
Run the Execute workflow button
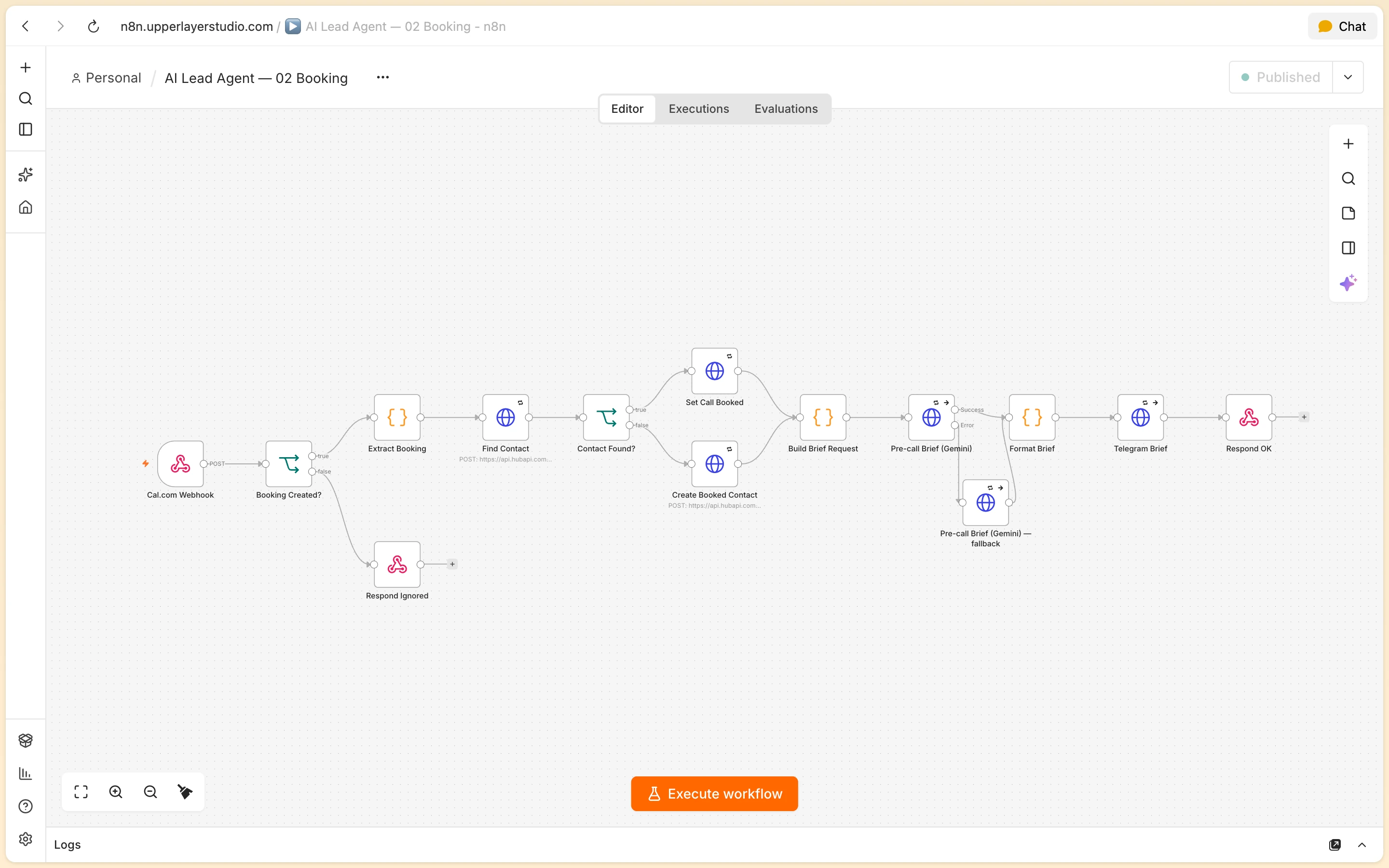coord(714,794)
